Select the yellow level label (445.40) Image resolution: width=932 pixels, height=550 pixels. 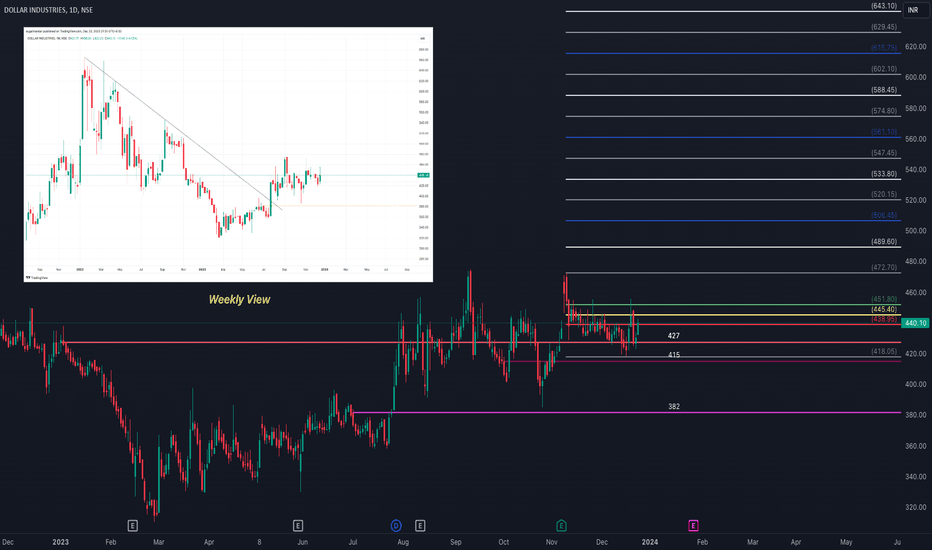pos(884,309)
